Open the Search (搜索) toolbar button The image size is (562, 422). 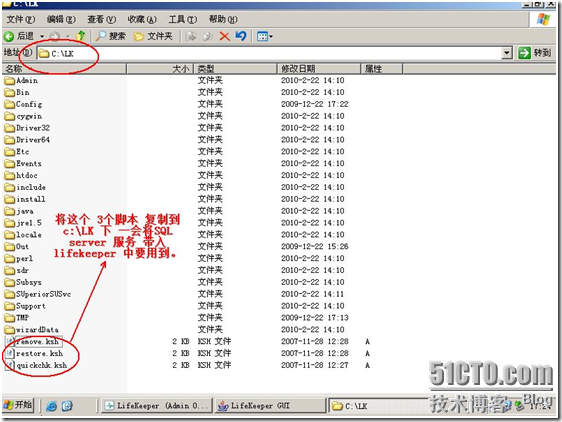(111, 36)
